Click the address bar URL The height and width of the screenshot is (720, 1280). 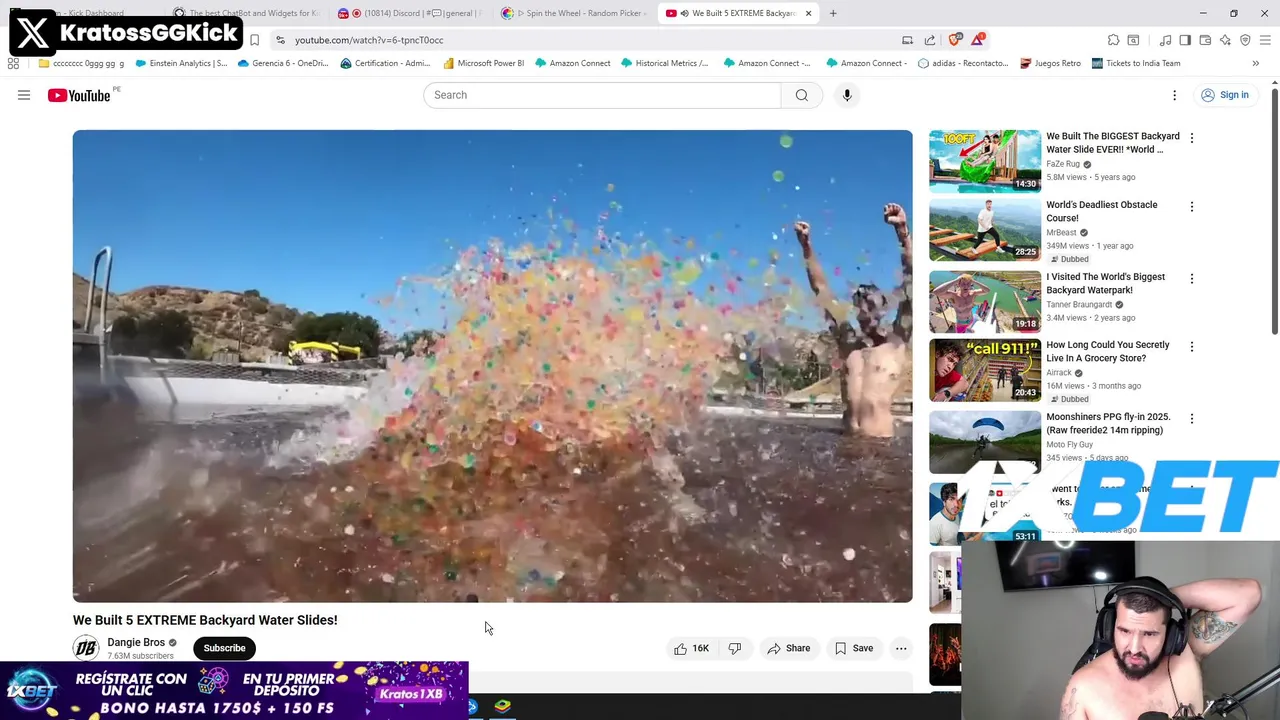(x=369, y=40)
